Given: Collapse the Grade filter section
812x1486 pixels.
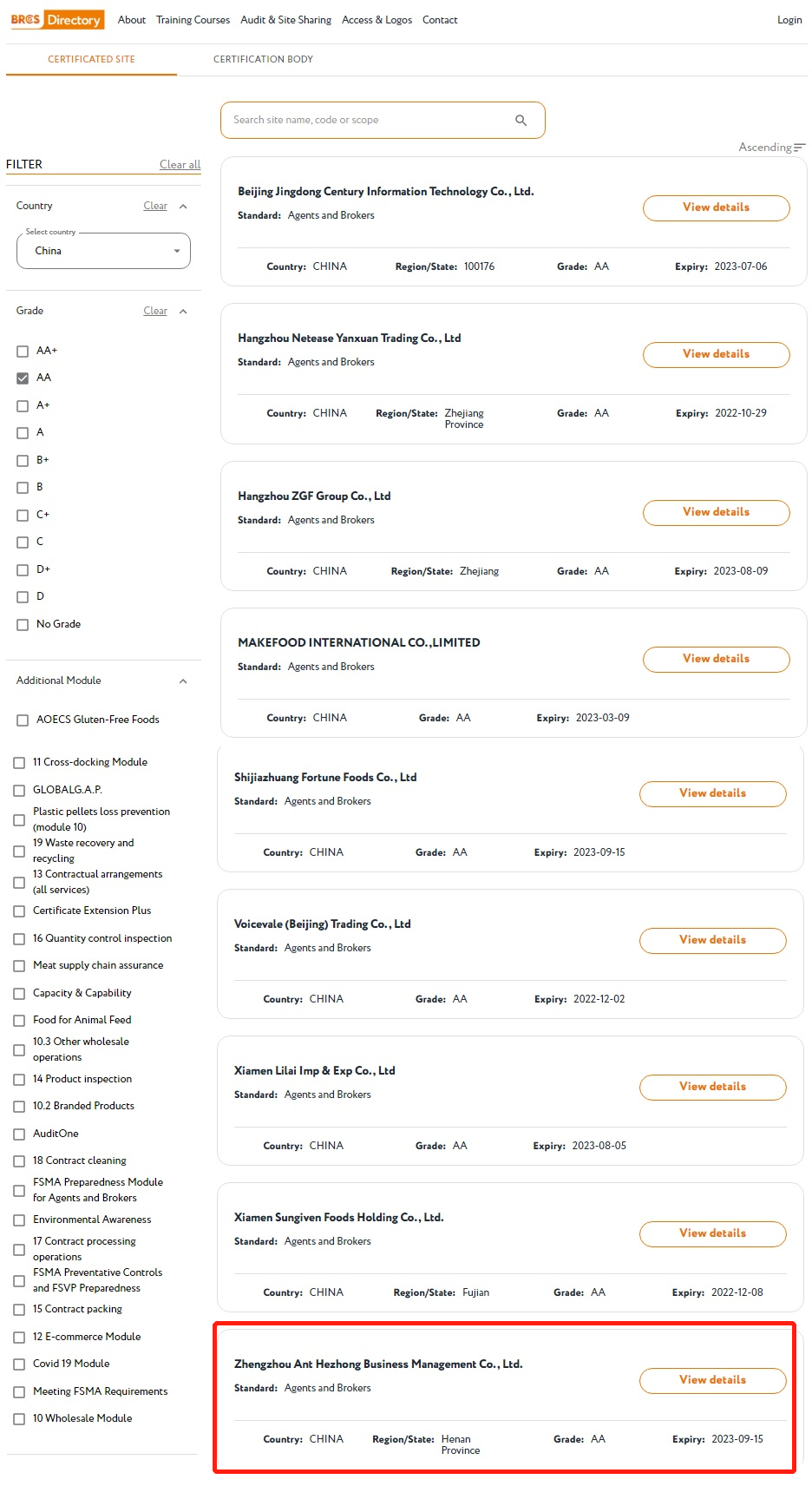Looking at the screenshot, I should click(x=183, y=312).
